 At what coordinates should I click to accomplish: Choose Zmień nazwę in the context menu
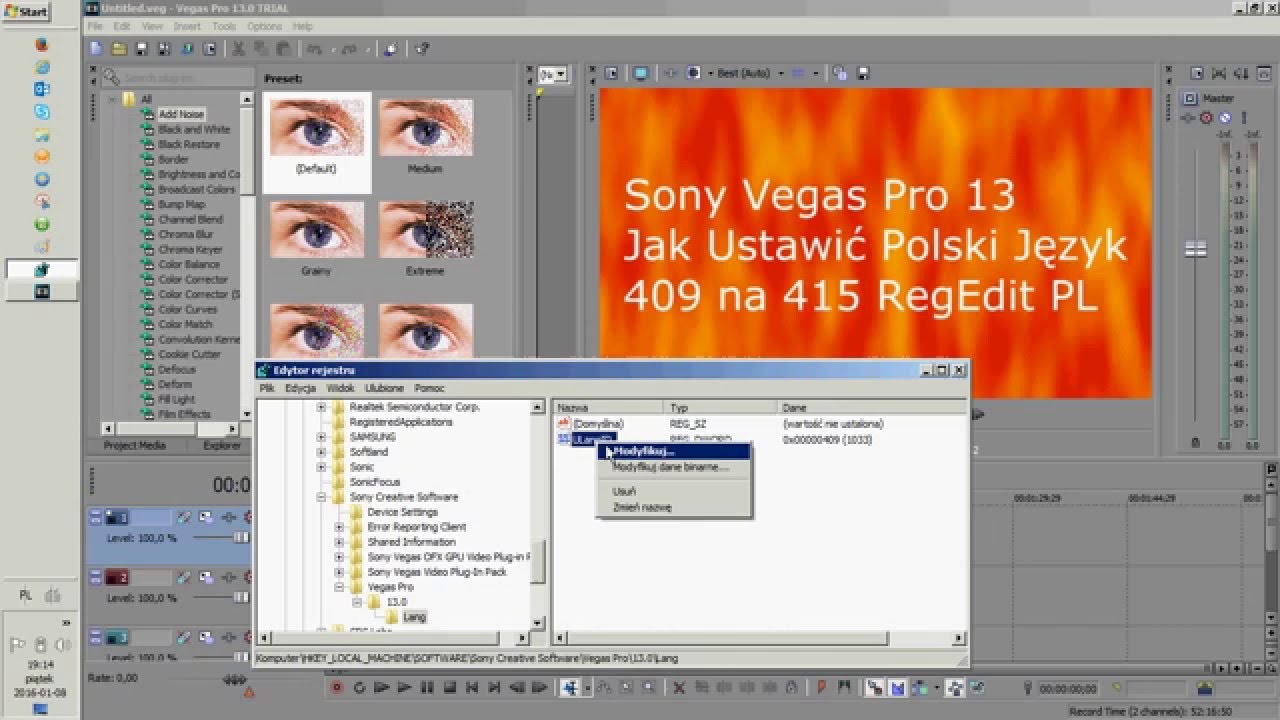(674, 507)
